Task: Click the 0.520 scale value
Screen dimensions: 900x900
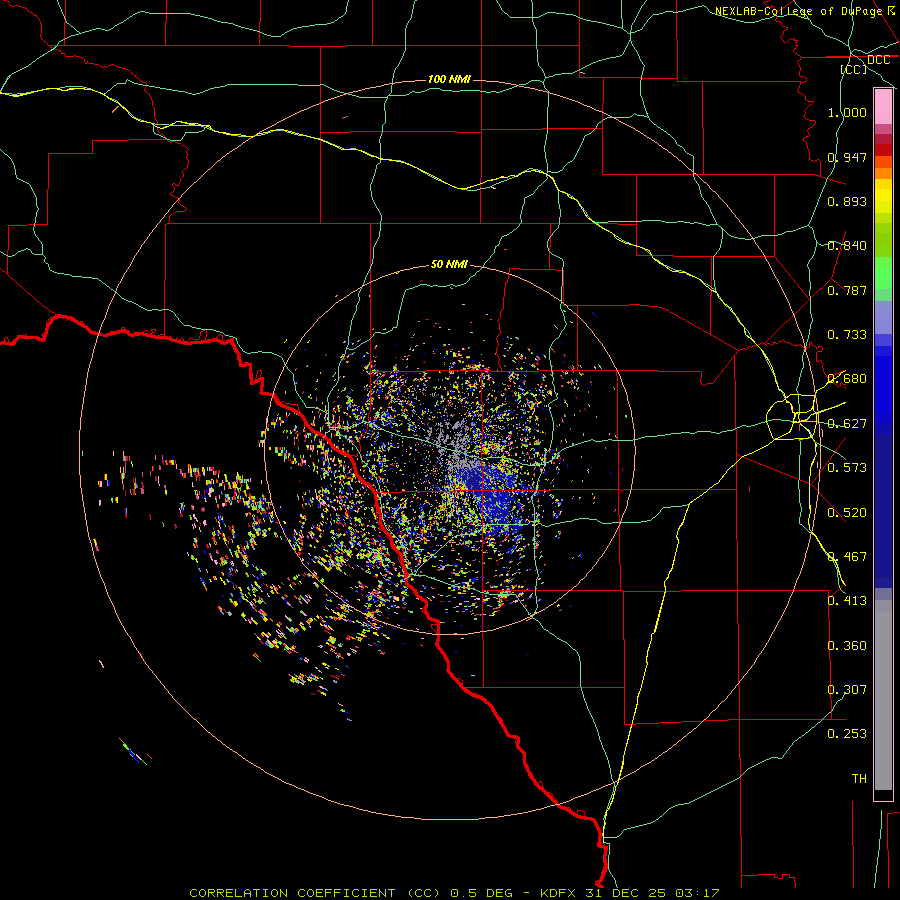Action: [x=847, y=513]
